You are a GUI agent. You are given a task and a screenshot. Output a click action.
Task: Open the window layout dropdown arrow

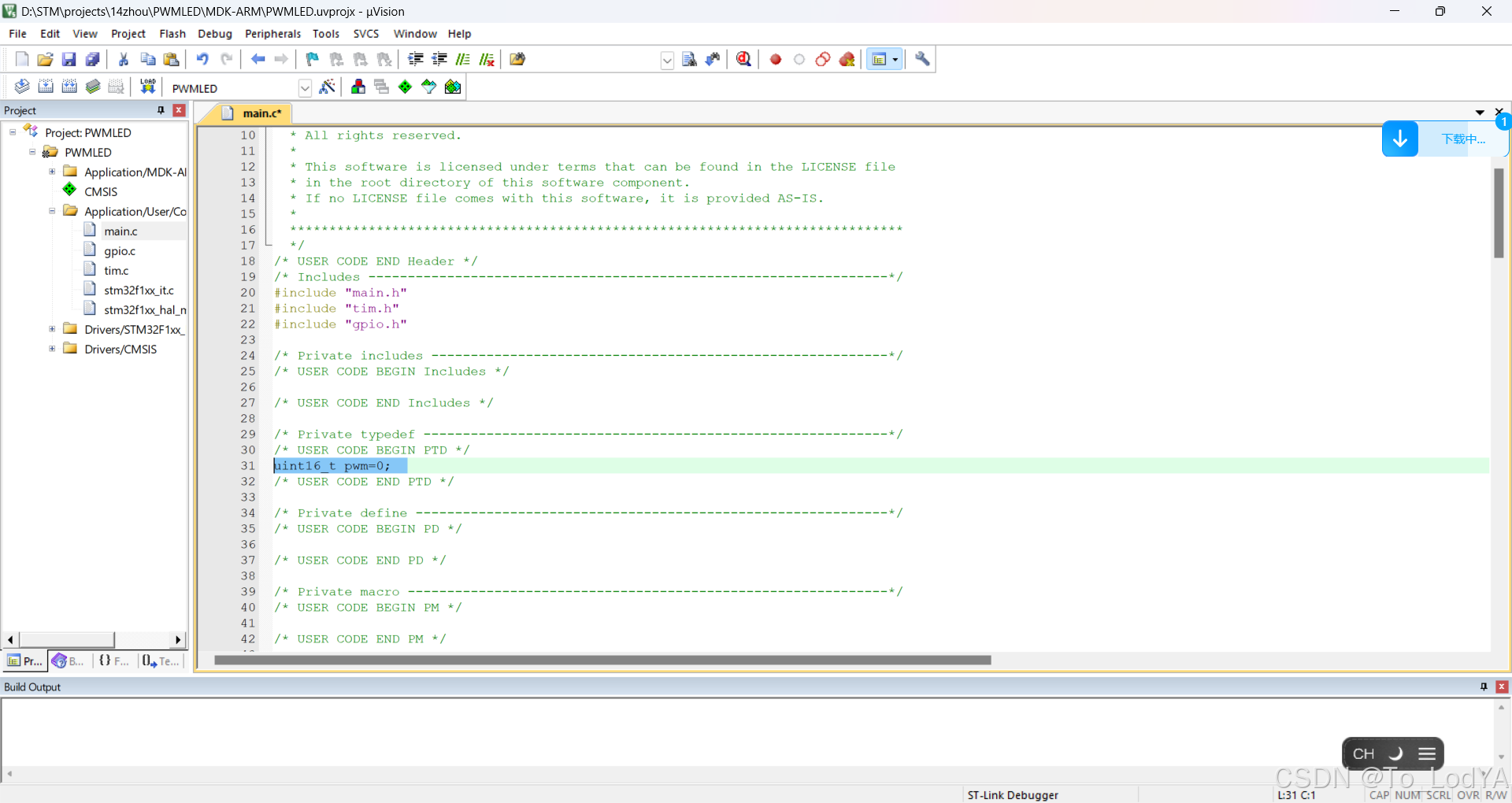click(x=895, y=59)
